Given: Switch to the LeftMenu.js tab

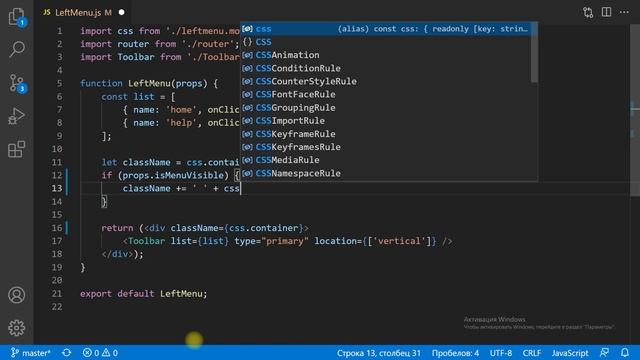Looking at the screenshot, I should point(78,13).
